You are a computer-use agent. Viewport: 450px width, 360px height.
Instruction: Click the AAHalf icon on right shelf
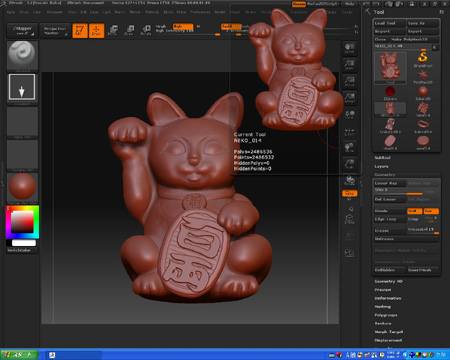coord(349,98)
